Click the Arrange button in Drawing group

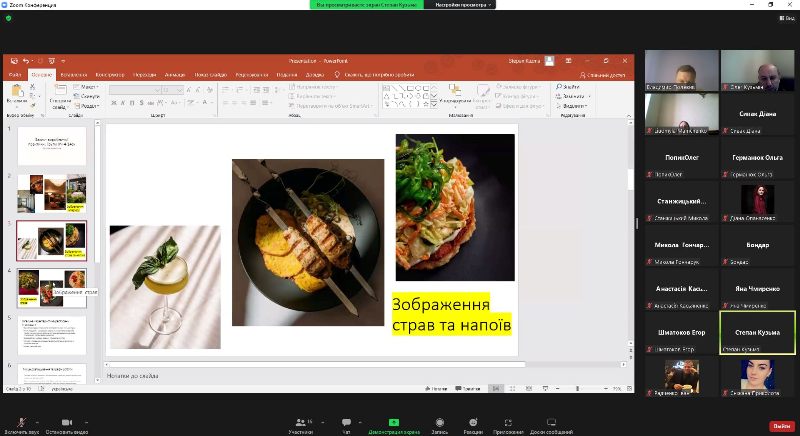pos(455,95)
